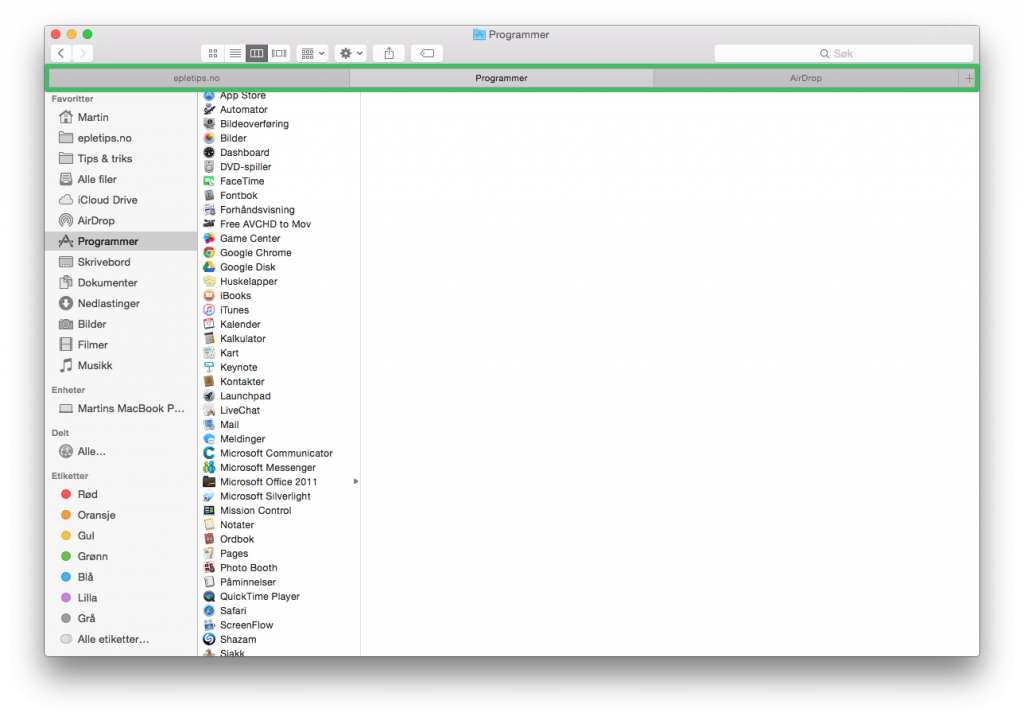1024x720 pixels.
Task: Select iTunes app icon
Action: [x=209, y=310]
